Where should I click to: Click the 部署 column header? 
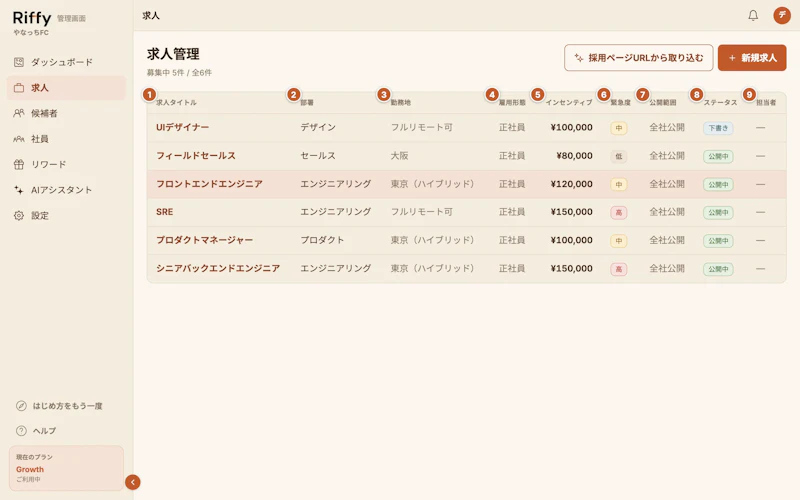click(307, 103)
